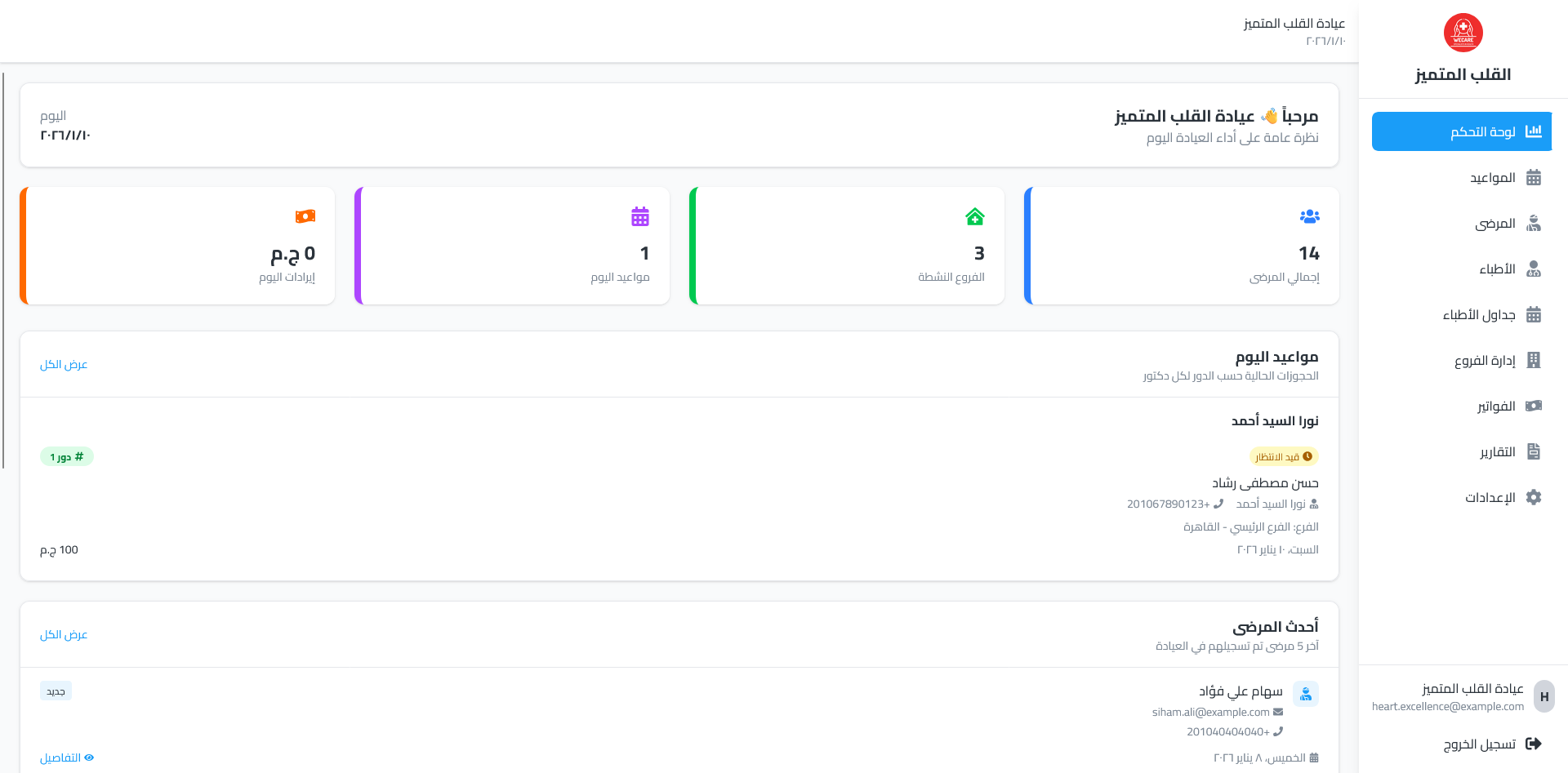Click the green branch icon on الفروع النشطة card
The image size is (1568, 773).
(x=975, y=215)
